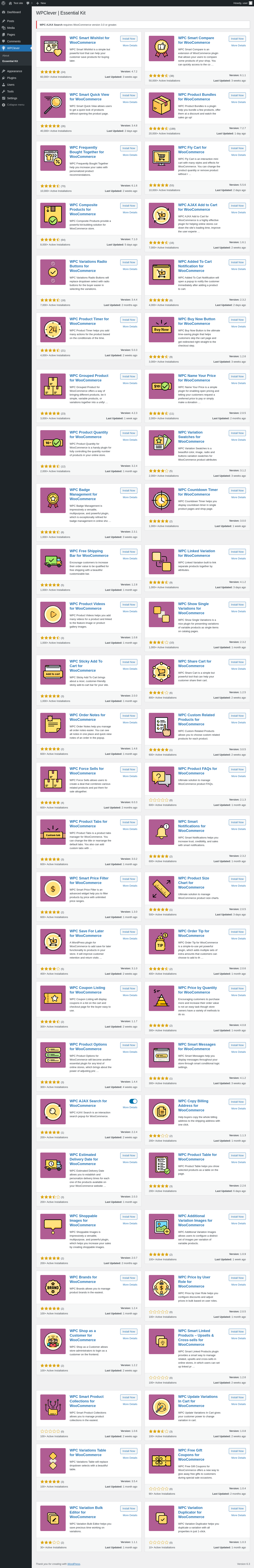Click the Settings icon in sidebar
The image size is (254, 1568).
pyautogui.click(x=4, y=98)
